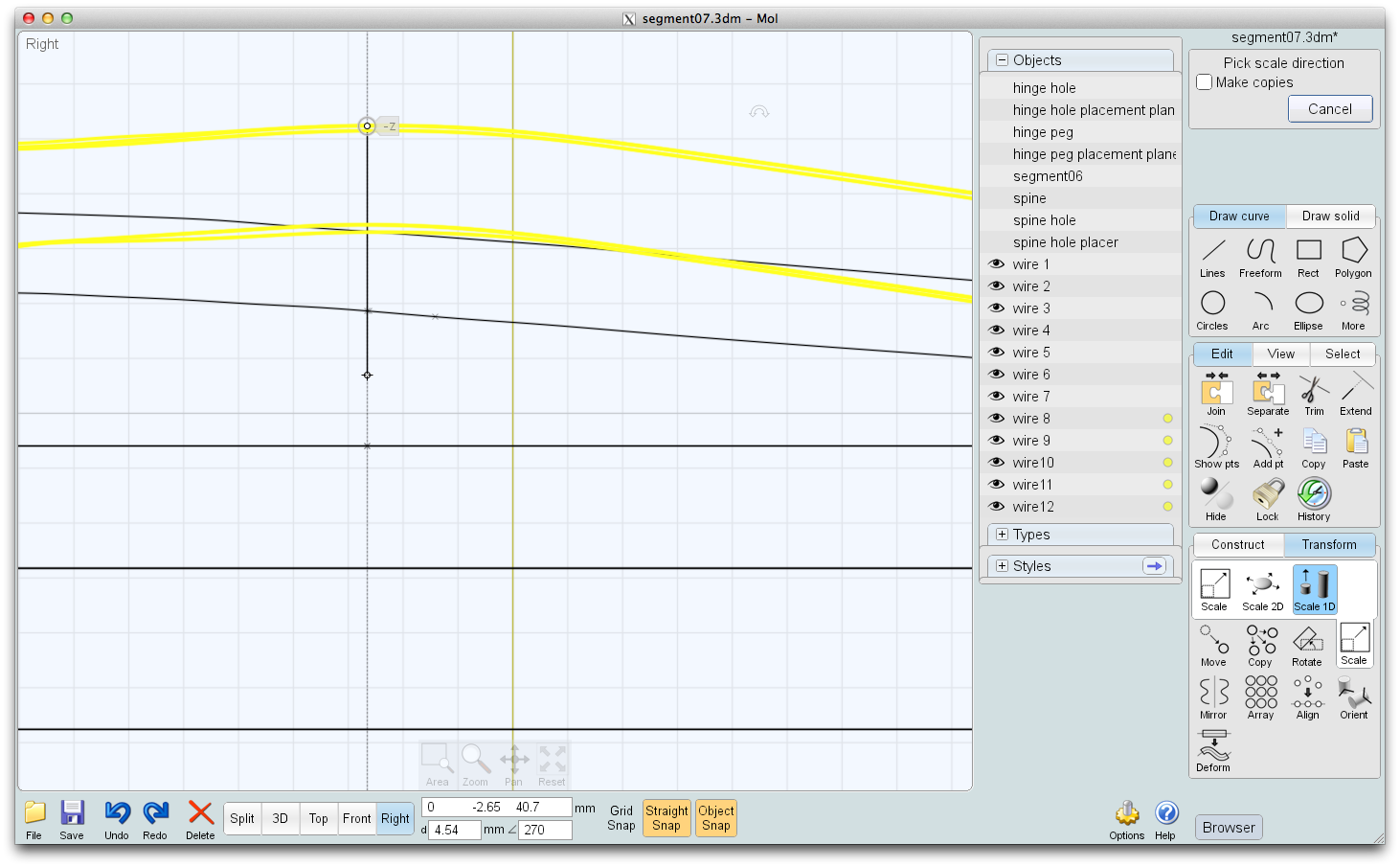This screenshot has height=867, width=1400.
Task: Hide selected objects with Hide tool
Action: click(1216, 500)
